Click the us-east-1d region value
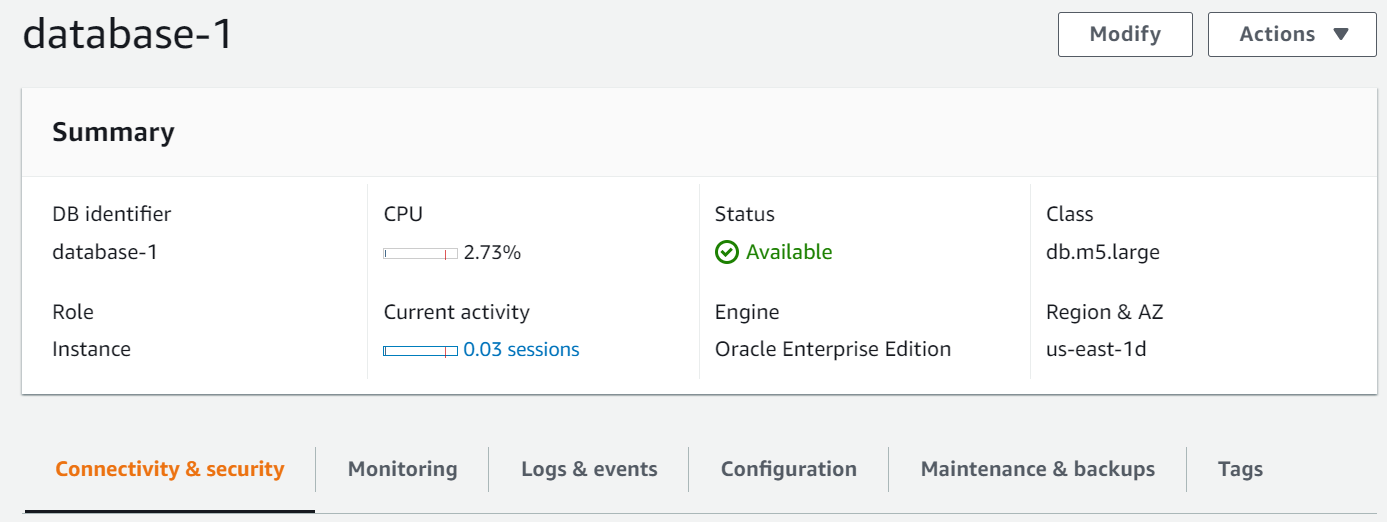 click(1096, 350)
